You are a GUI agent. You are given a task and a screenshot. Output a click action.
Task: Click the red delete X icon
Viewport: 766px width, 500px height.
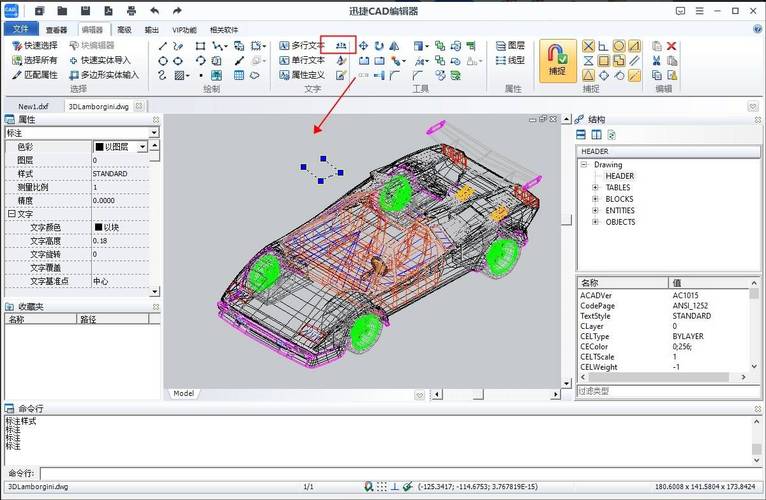point(672,46)
